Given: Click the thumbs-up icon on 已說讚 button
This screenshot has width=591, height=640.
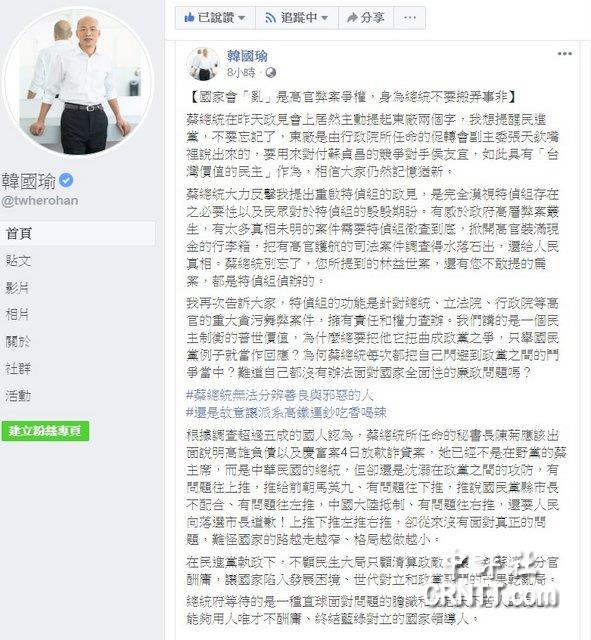Looking at the screenshot, I should click(189, 18).
